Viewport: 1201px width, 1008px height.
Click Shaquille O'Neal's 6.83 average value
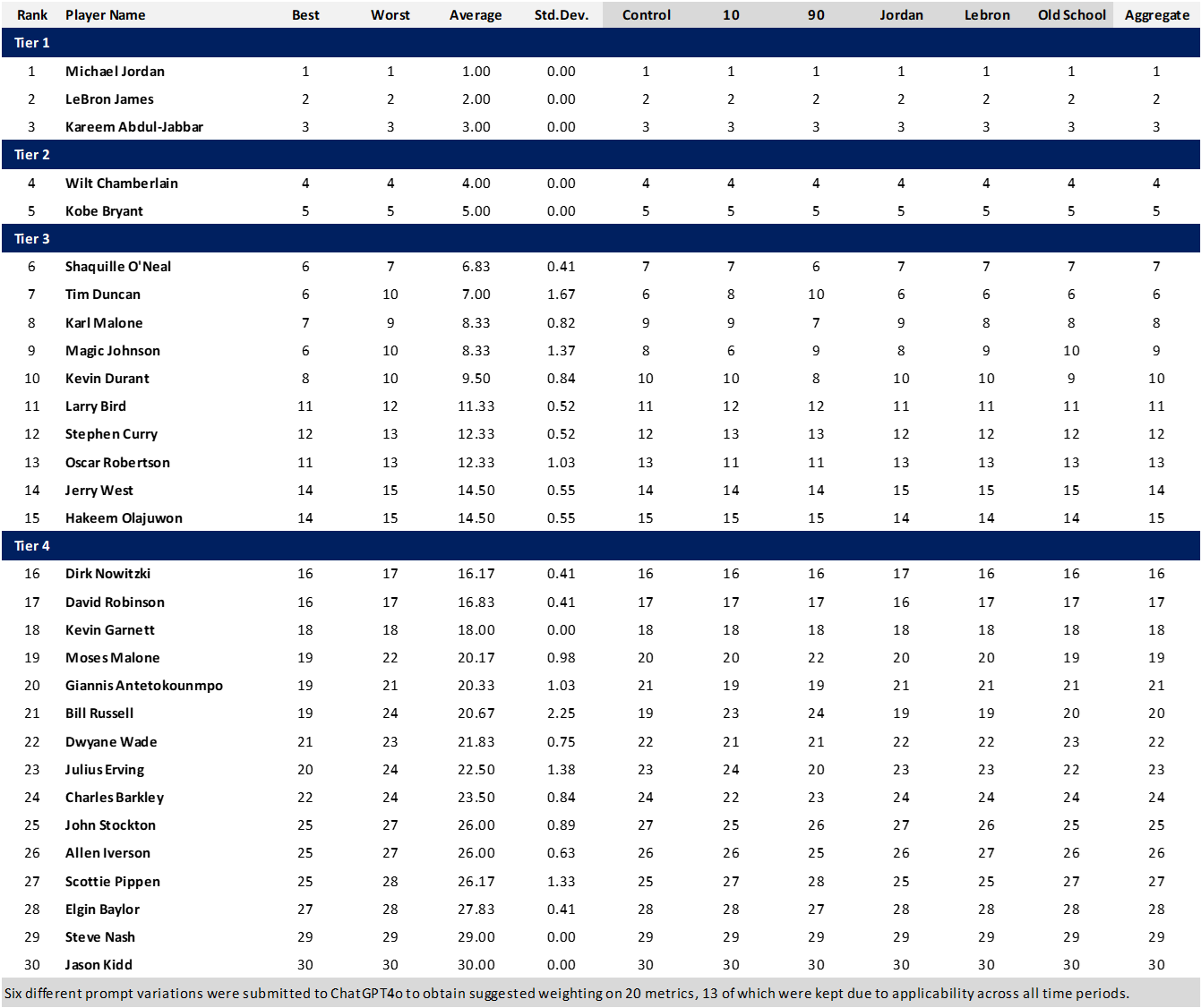(476, 267)
